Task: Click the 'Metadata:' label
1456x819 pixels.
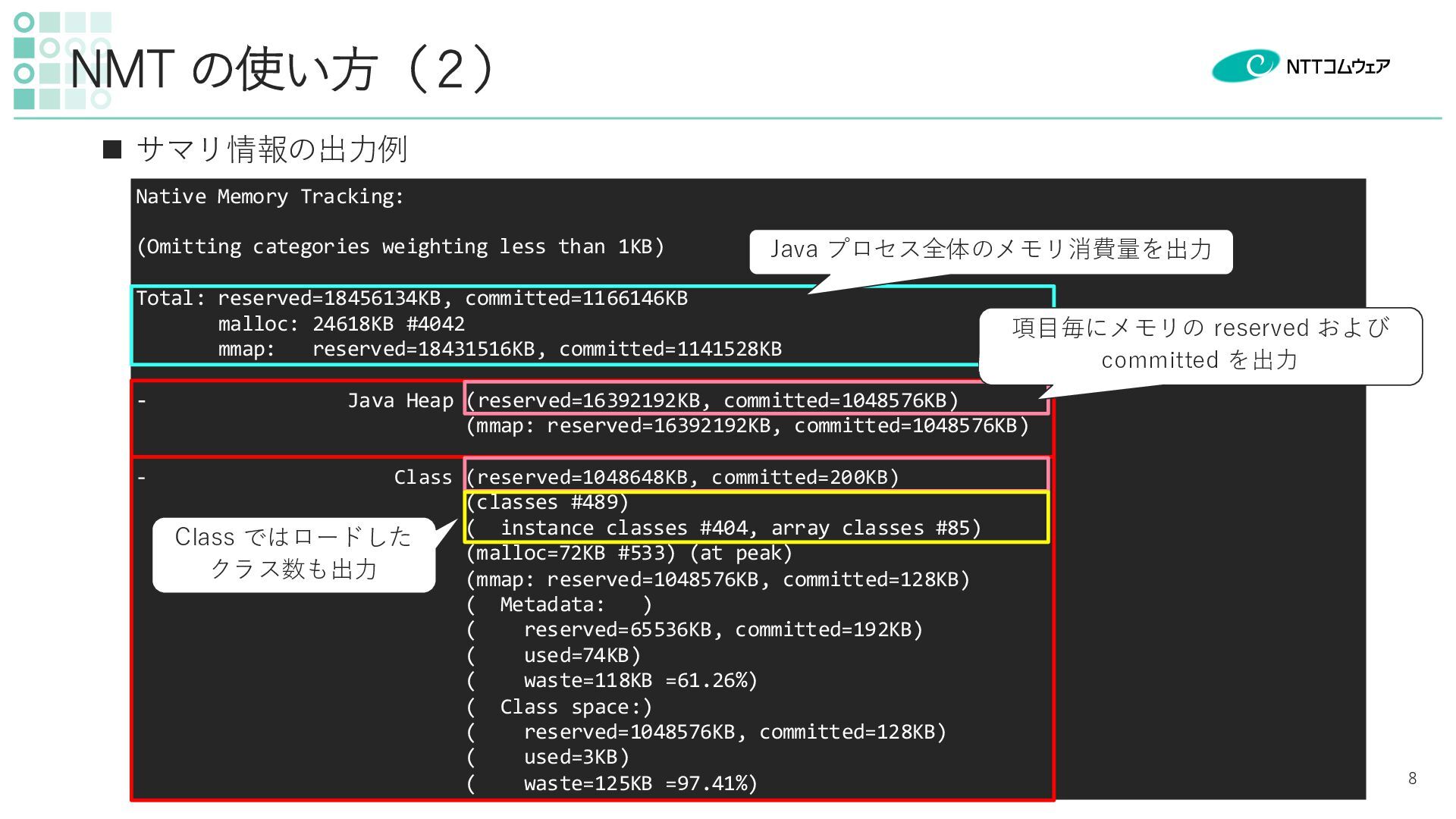Action: click(x=552, y=605)
